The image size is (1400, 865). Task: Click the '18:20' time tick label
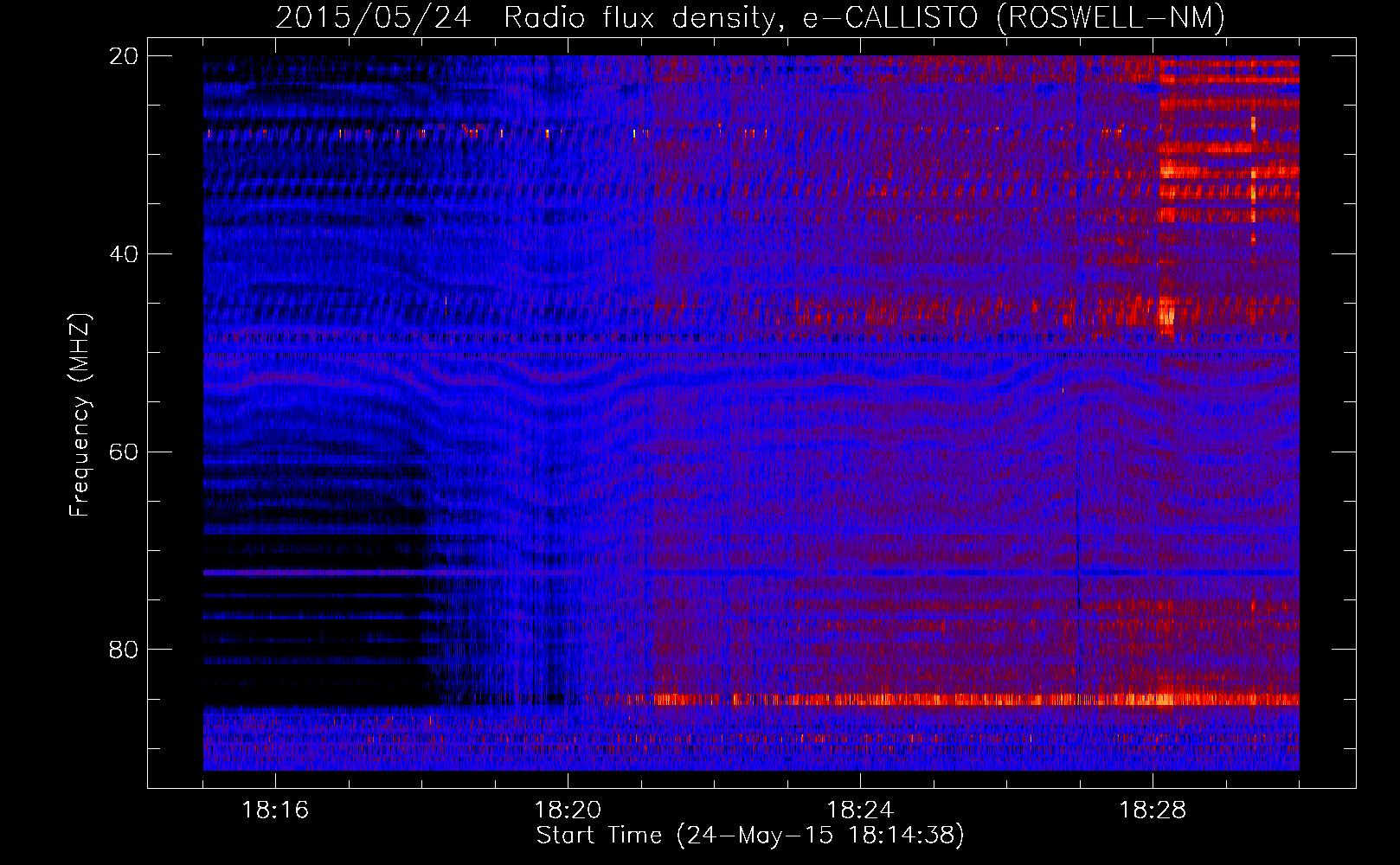568,811
